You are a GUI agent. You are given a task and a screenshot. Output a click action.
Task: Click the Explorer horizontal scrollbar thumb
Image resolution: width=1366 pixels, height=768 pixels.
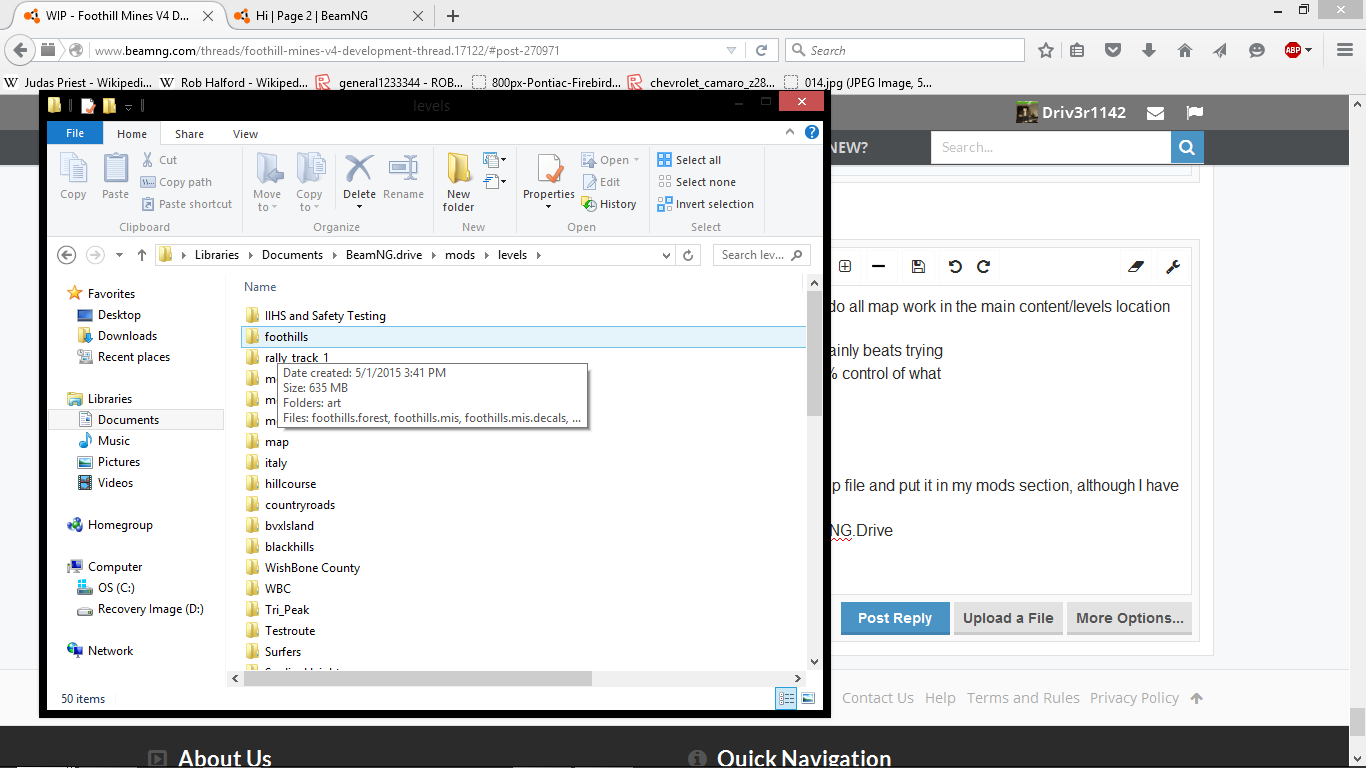click(x=417, y=678)
